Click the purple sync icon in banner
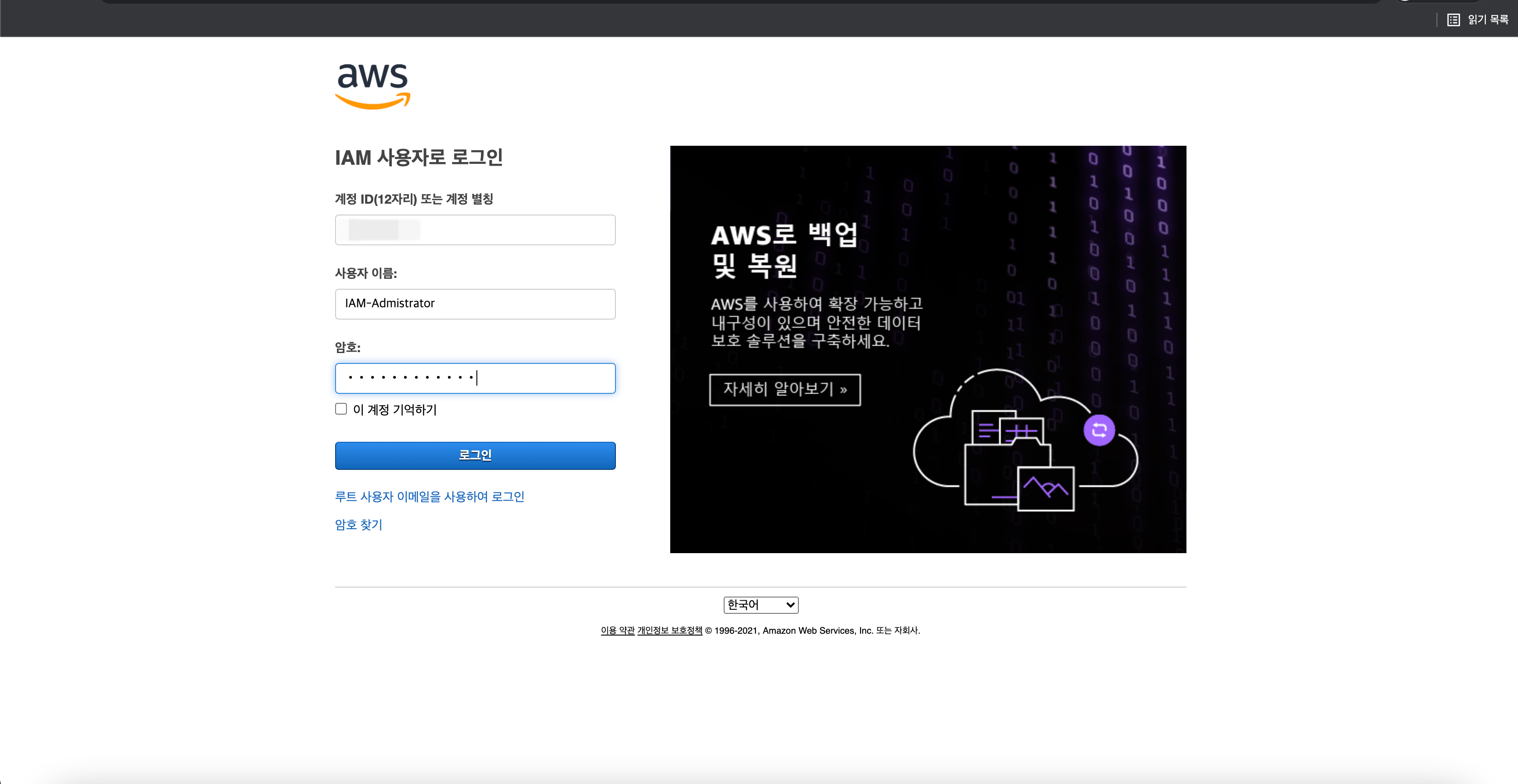The image size is (1518, 784). (x=1099, y=430)
